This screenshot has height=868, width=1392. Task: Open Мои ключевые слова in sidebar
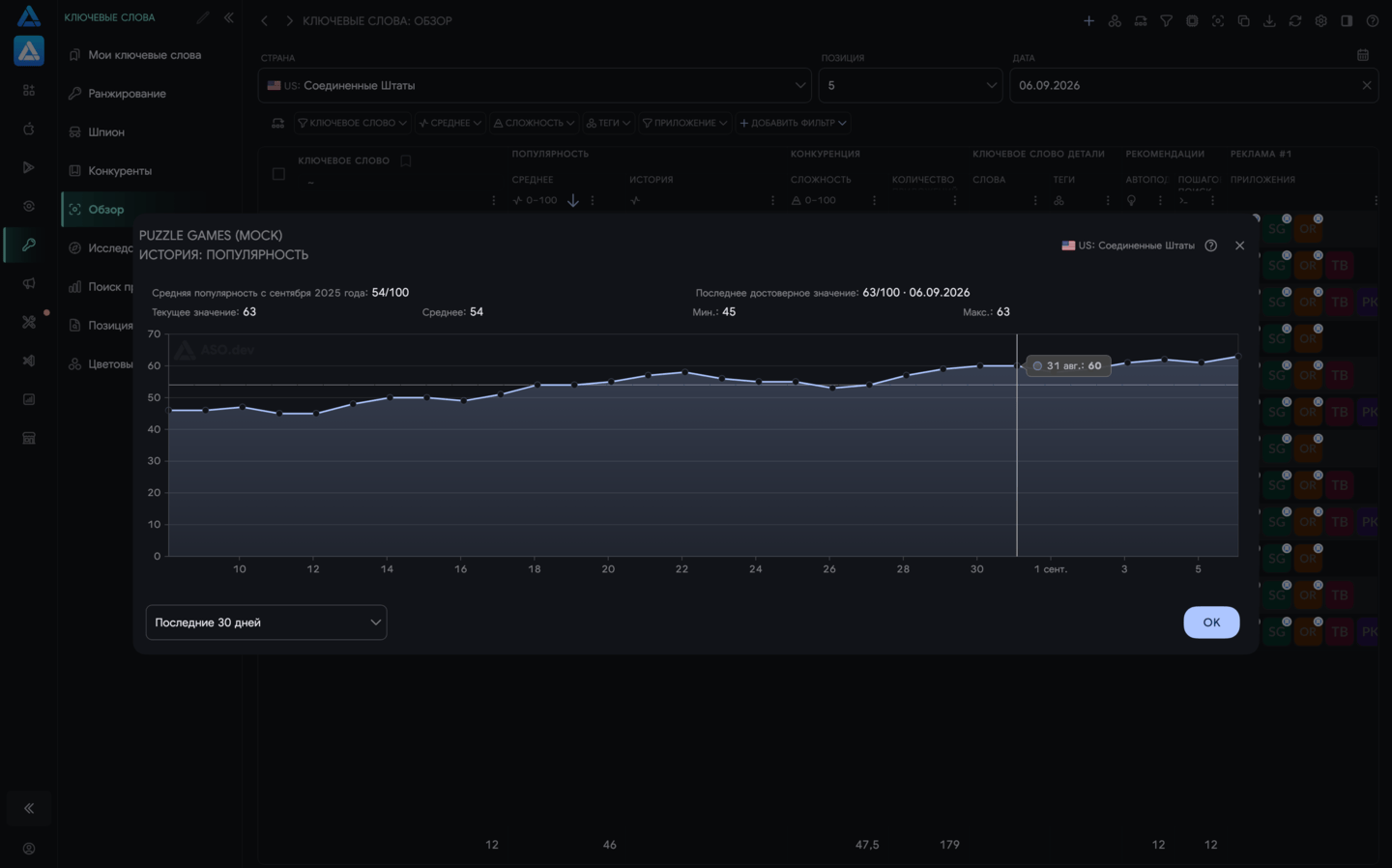(x=145, y=55)
